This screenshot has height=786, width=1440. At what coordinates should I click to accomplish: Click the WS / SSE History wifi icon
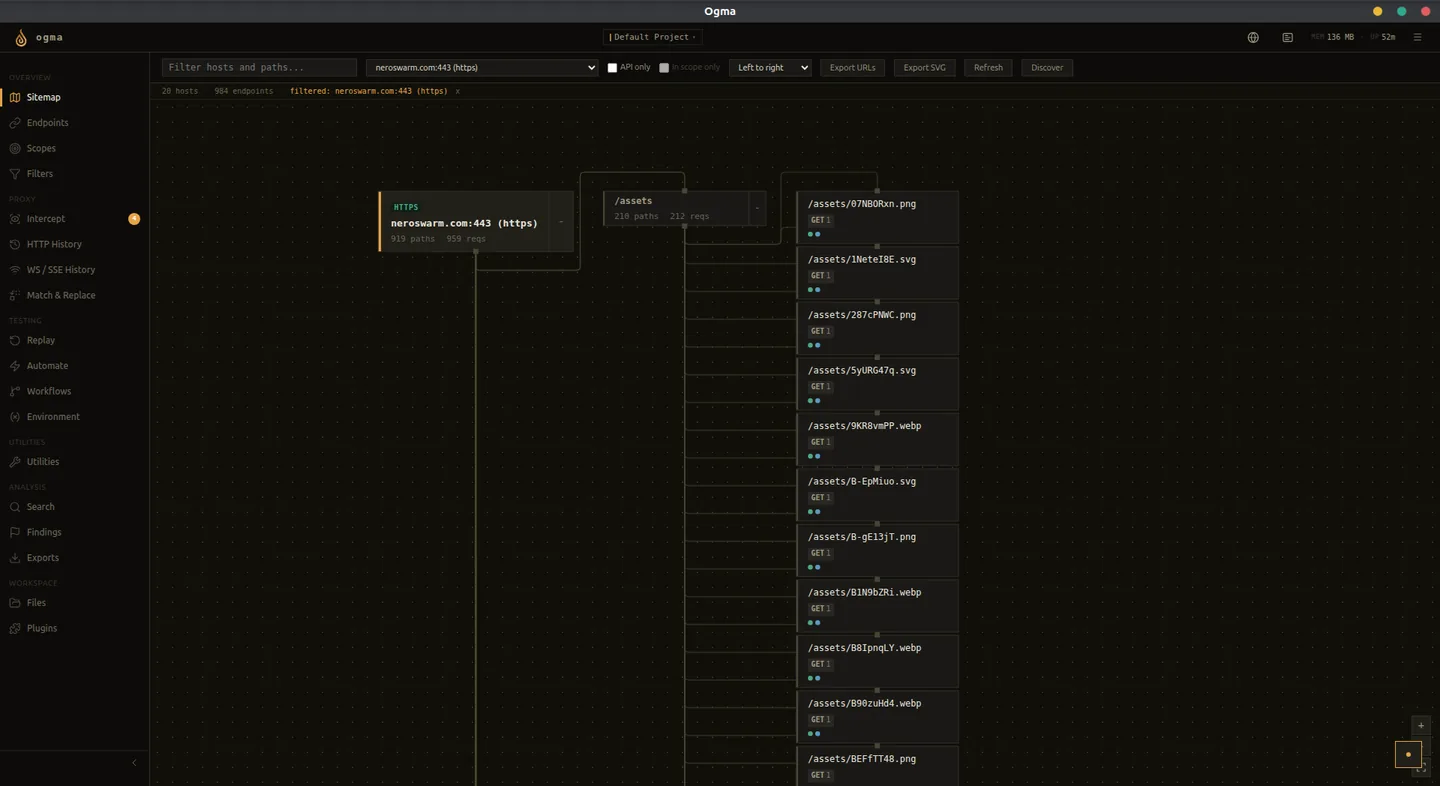(15, 270)
